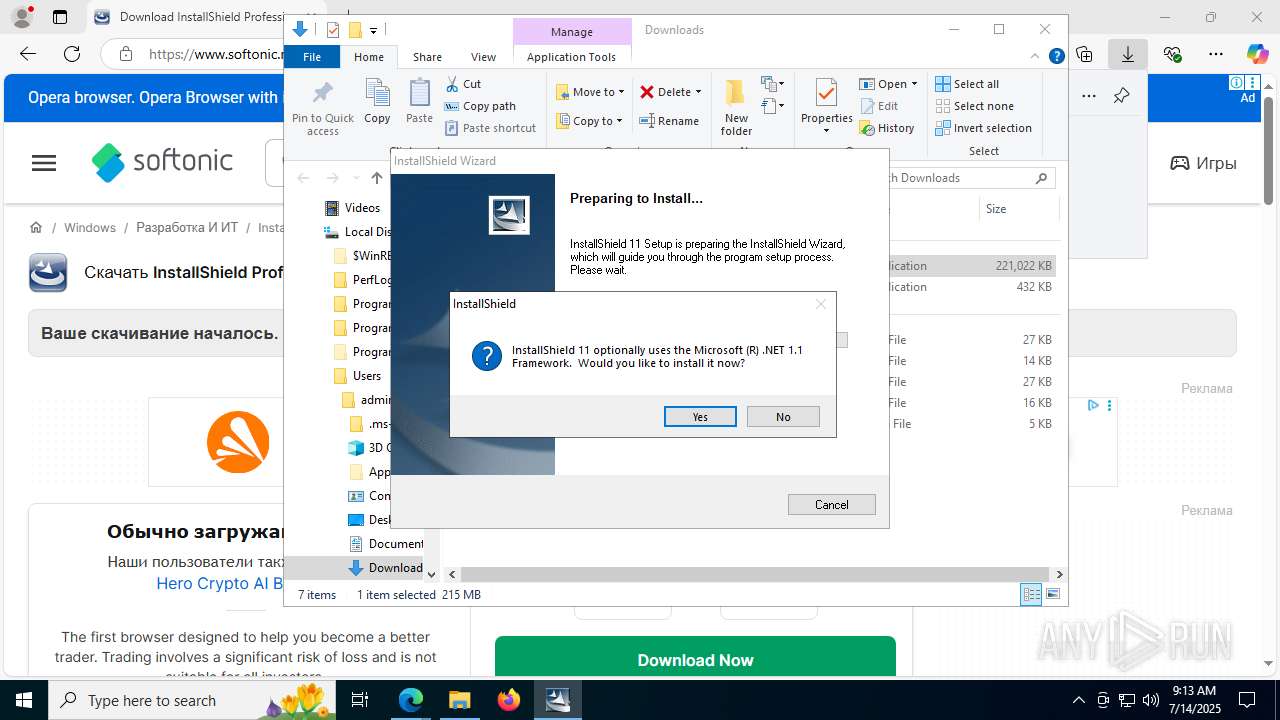Open Edge downloads toolbar icon
Image resolution: width=1280 pixels, height=720 pixels.
tap(1127, 54)
